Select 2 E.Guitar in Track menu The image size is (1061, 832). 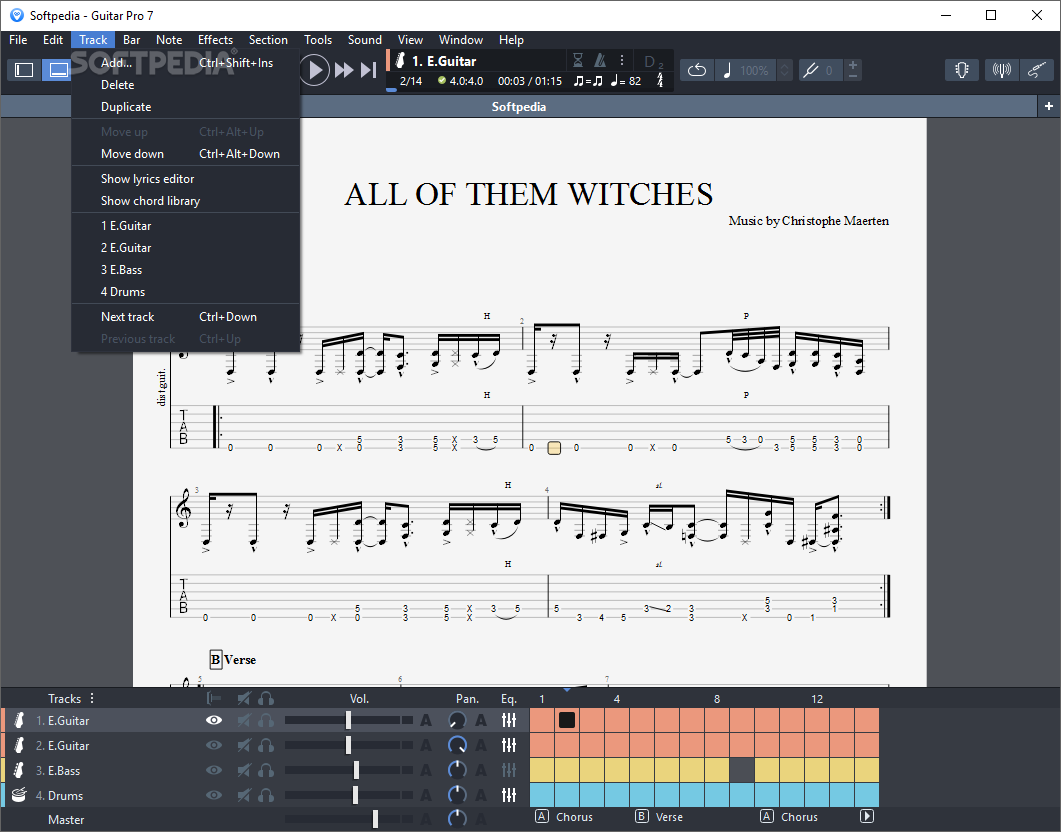(185, 248)
